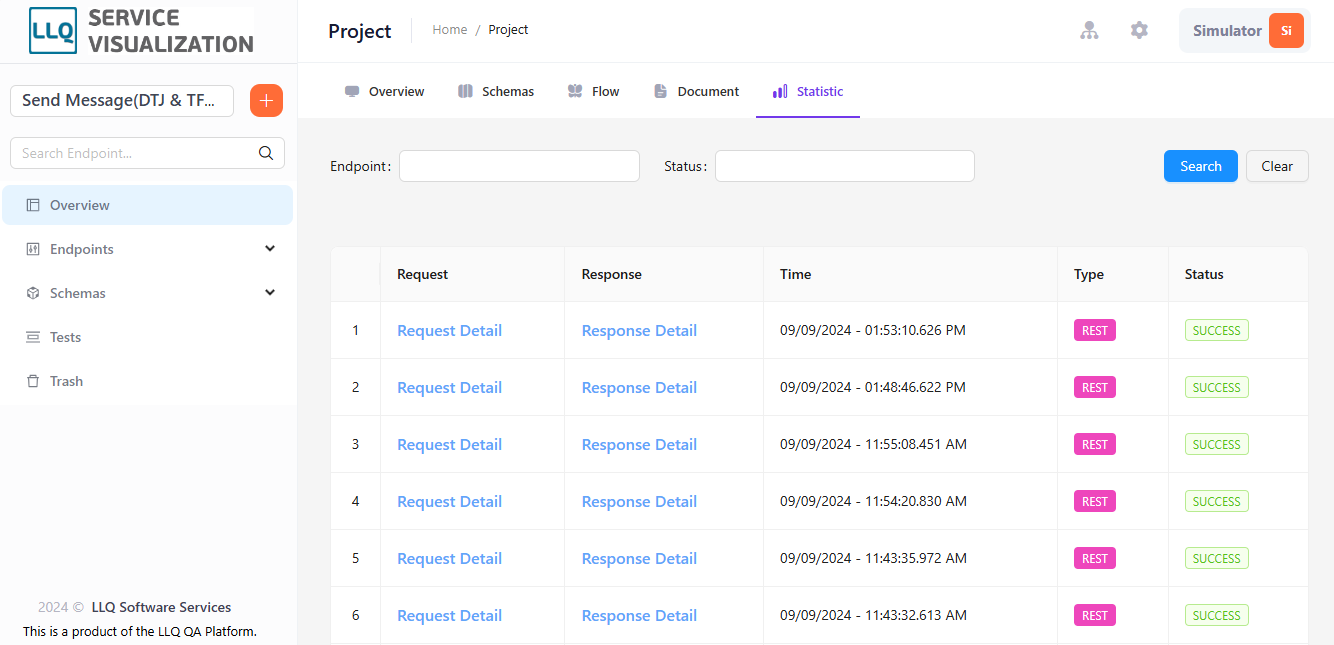This screenshot has width=1334, height=645.
Task: Click the Clear button
Action: click(x=1277, y=166)
